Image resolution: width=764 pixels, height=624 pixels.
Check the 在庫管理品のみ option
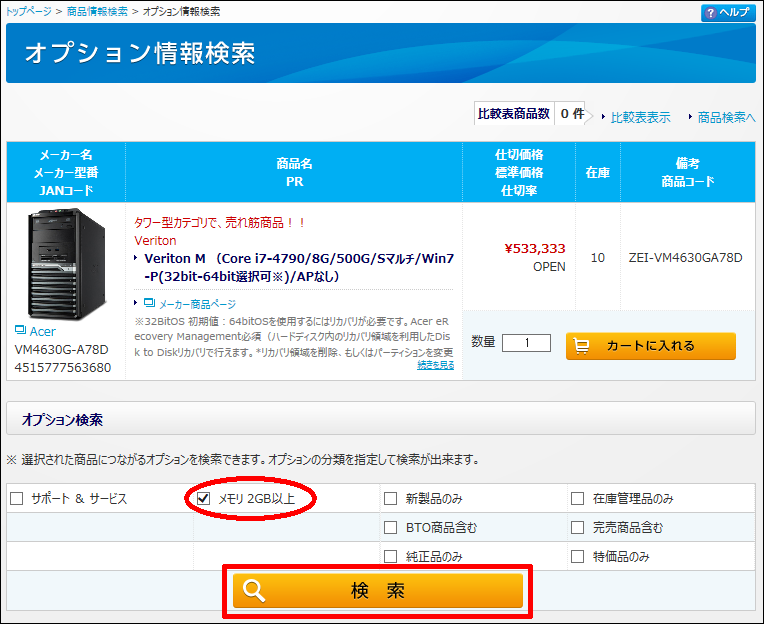click(x=577, y=498)
